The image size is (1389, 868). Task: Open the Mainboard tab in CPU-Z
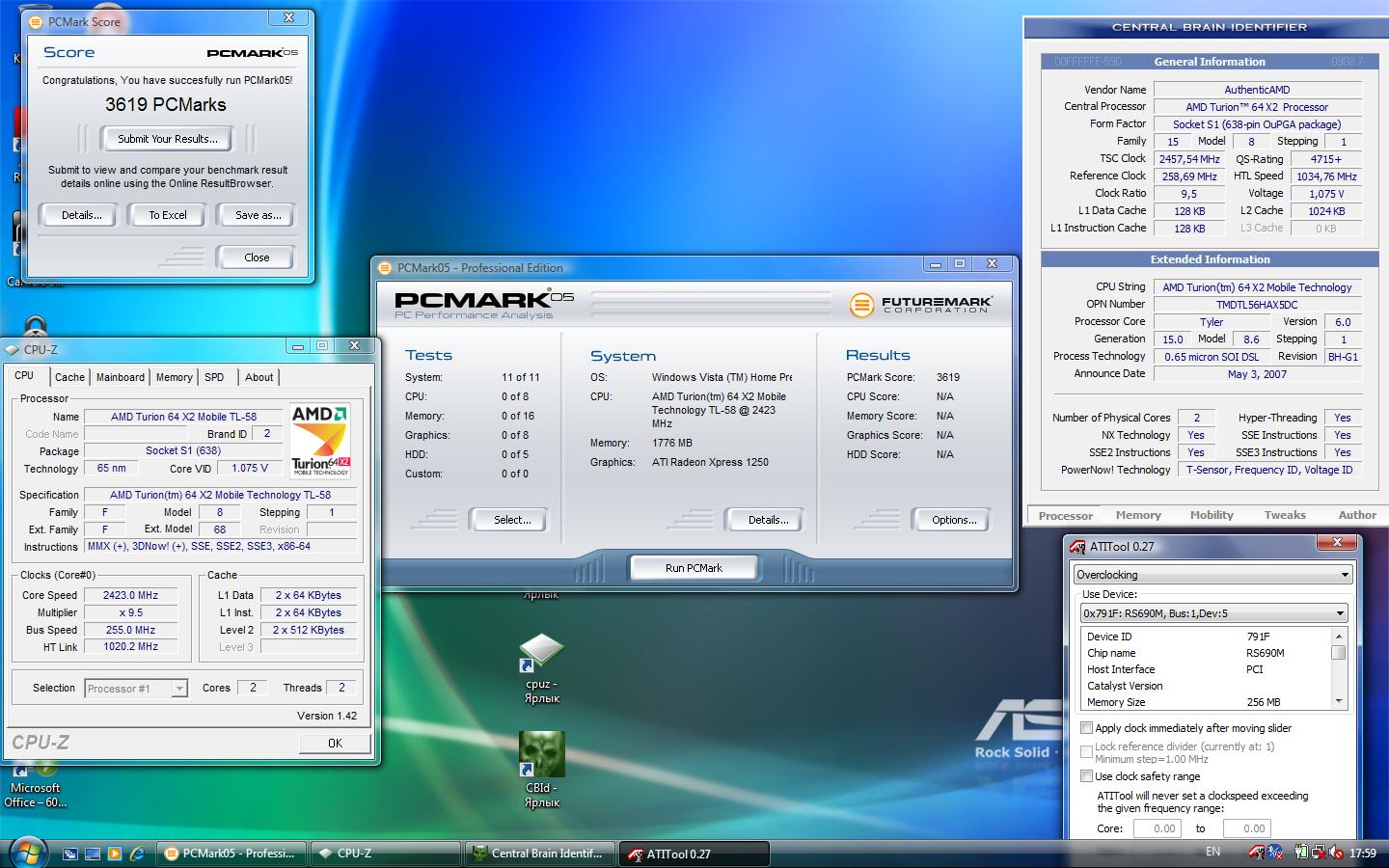click(121, 377)
